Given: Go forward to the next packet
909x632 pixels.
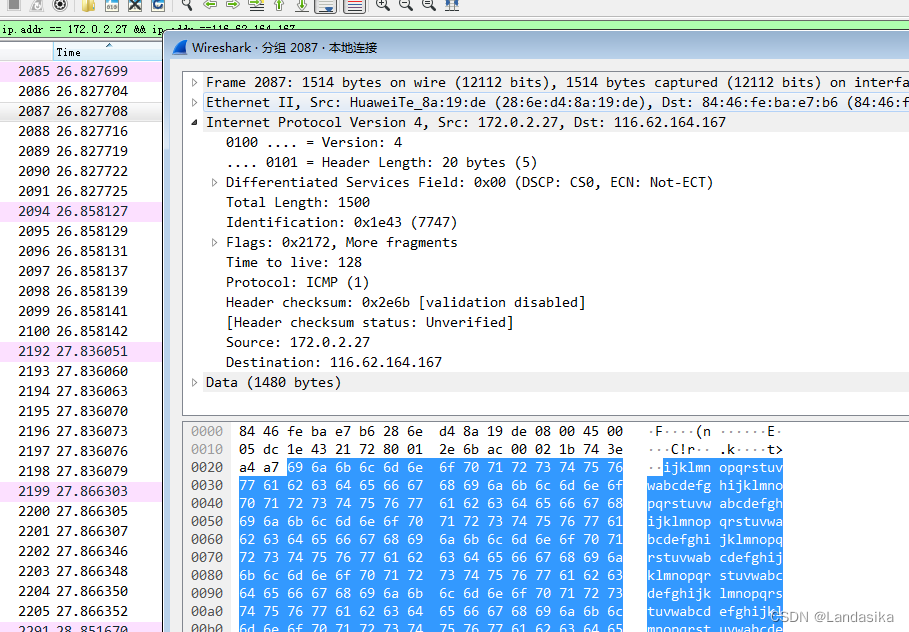Looking at the screenshot, I should (233, 5).
